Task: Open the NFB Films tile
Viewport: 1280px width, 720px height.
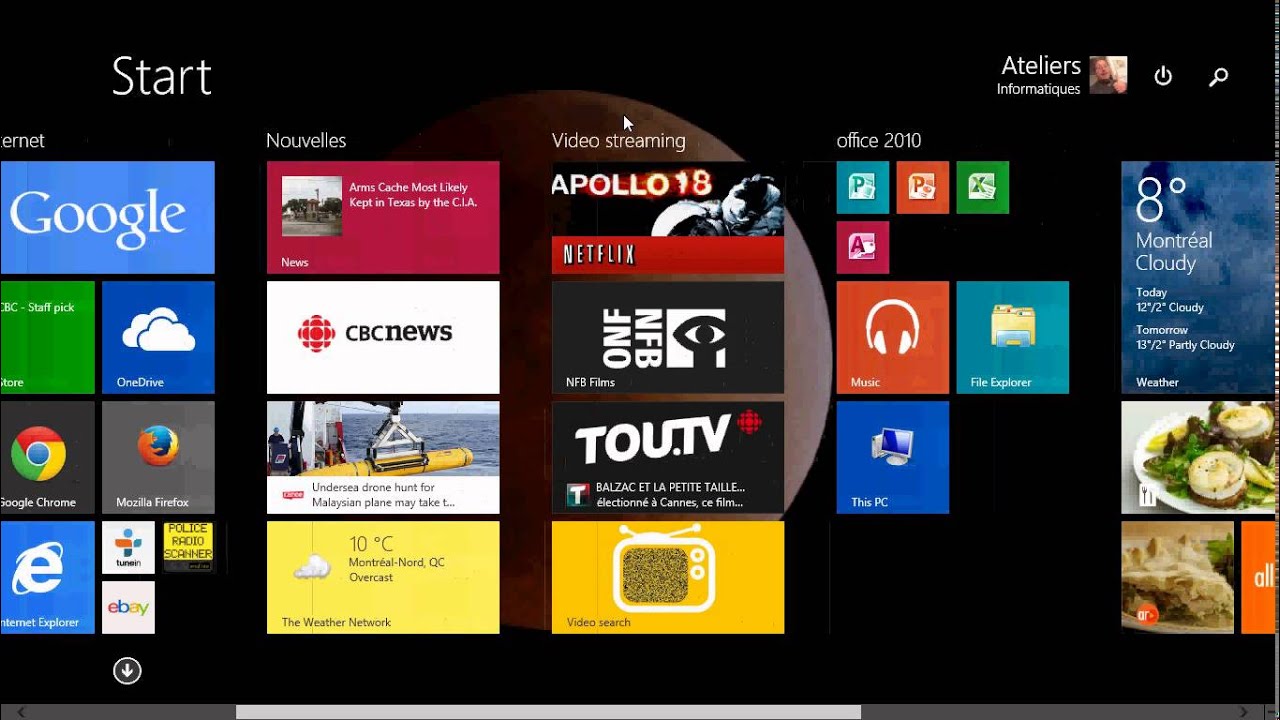Action: (668, 337)
